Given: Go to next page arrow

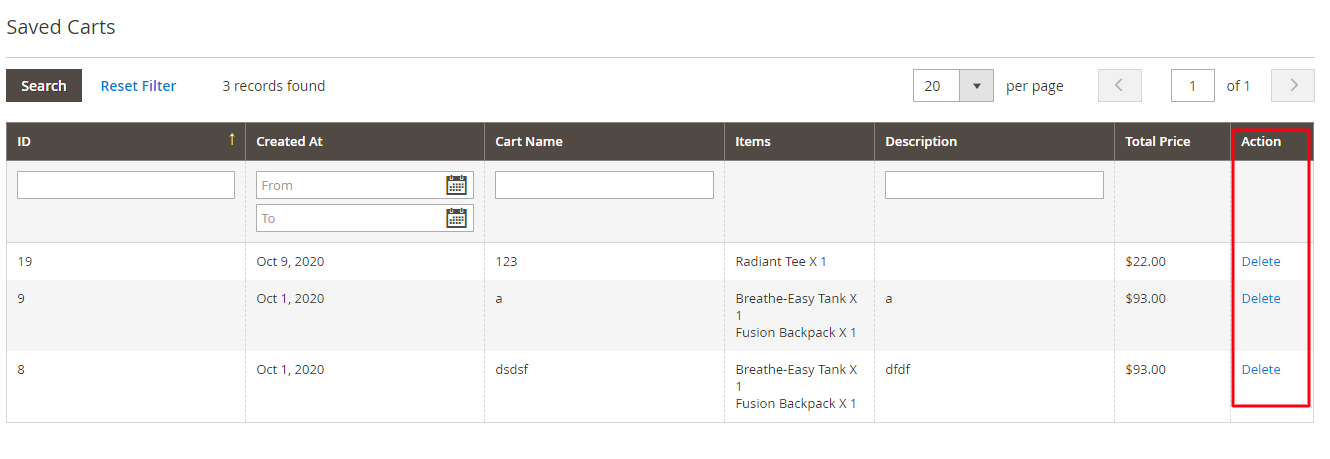Looking at the screenshot, I should [x=1293, y=86].
